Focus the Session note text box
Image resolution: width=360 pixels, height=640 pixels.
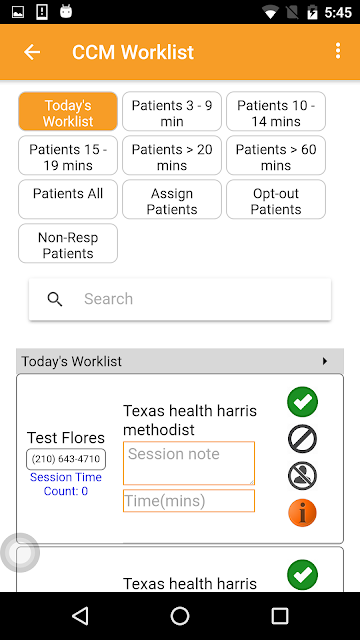[x=189, y=463]
